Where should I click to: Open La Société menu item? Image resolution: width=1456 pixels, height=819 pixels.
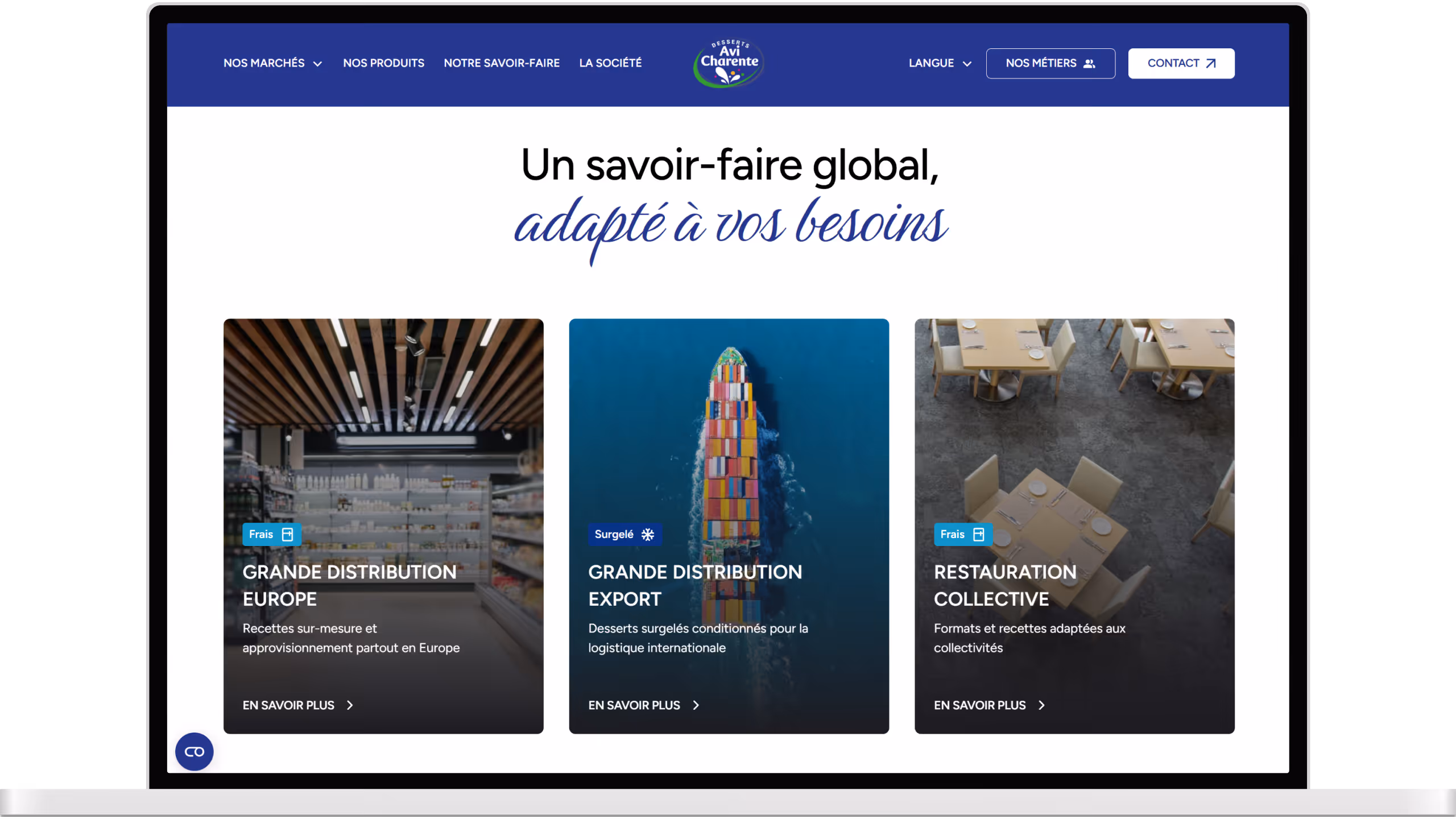coord(610,63)
